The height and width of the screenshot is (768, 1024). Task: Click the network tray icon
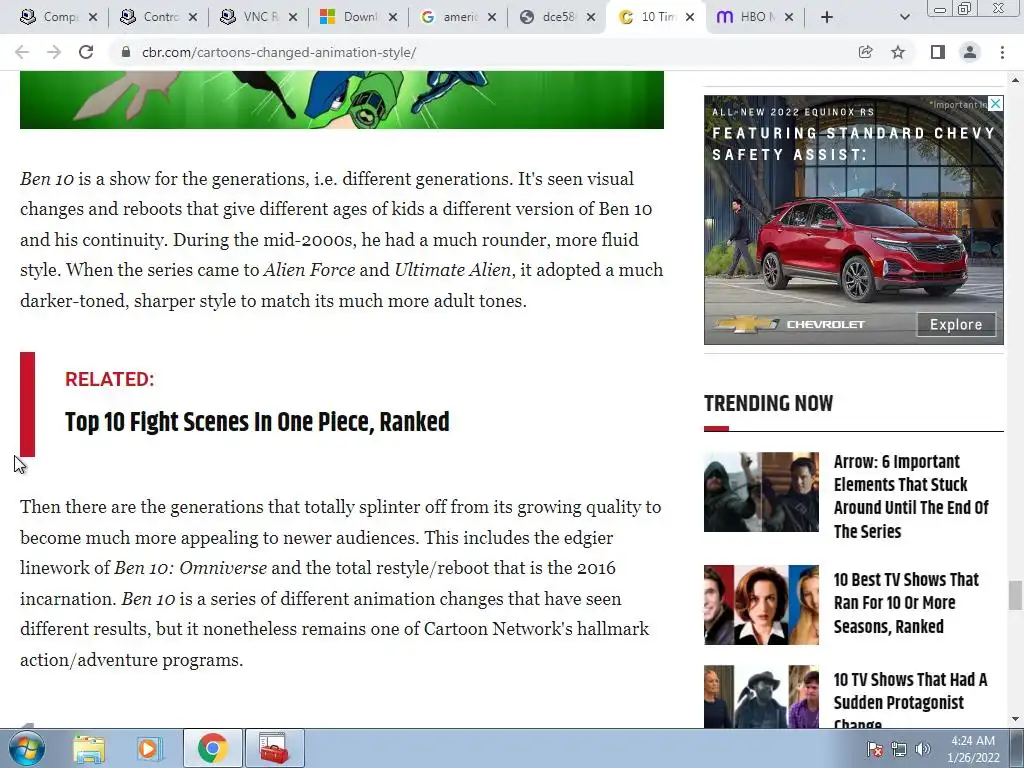click(899, 749)
